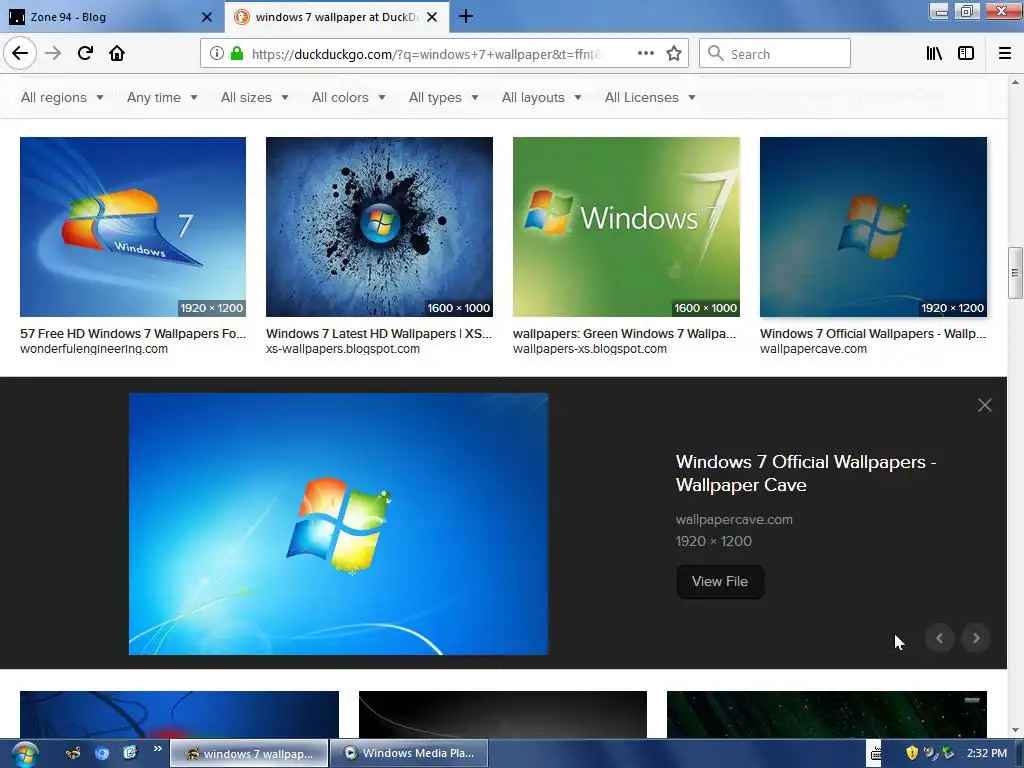Screen dimensions: 1024x768
Task: Show next image in detail panel
Action: coord(976,638)
